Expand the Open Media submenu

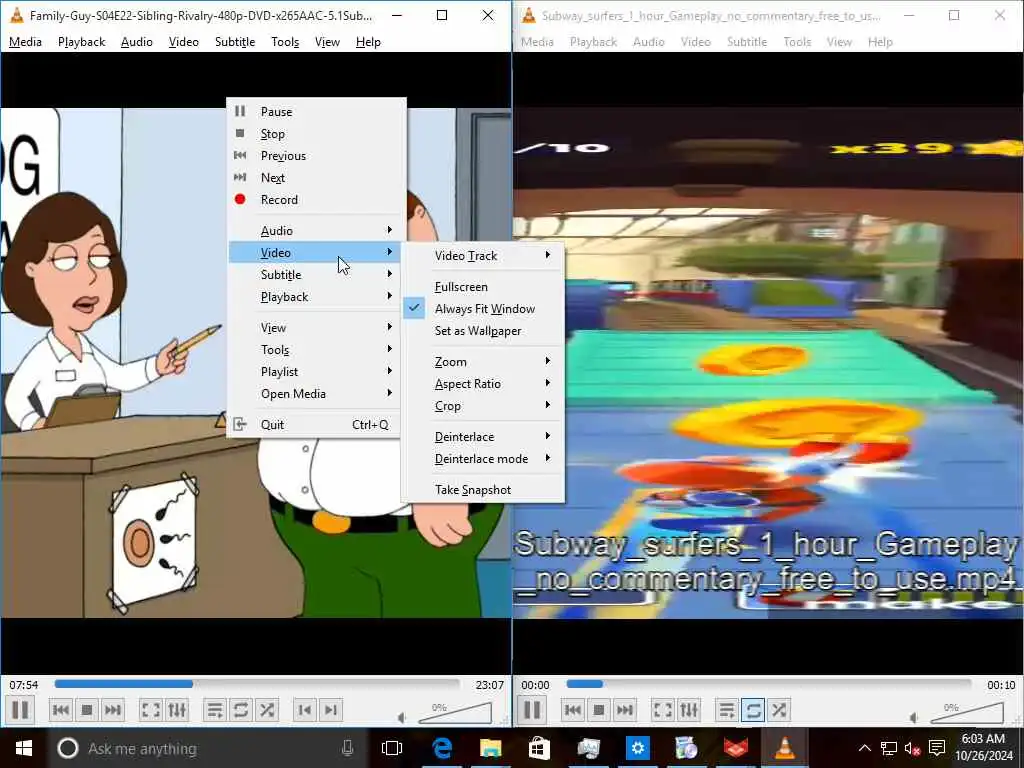pos(313,394)
